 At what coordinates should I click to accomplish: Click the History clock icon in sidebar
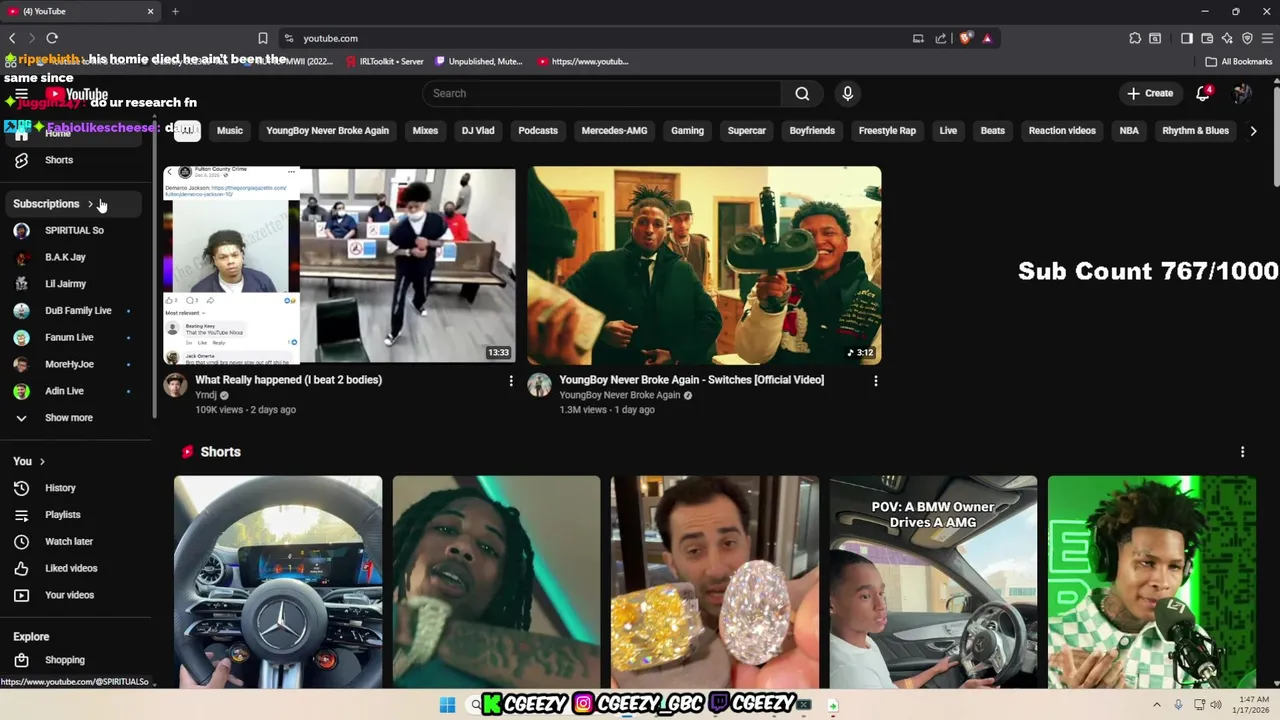pyautogui.click(x=21, y=488)
